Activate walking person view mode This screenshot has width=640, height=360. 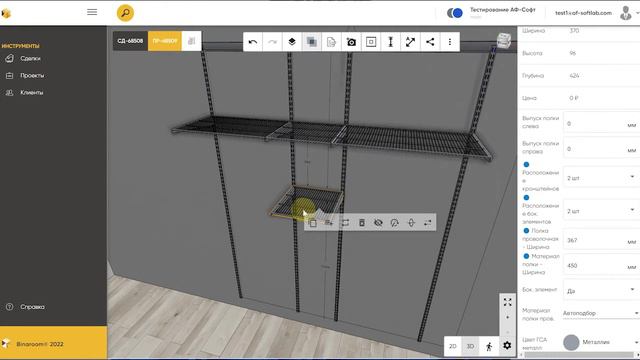click(x=489, y=346)
